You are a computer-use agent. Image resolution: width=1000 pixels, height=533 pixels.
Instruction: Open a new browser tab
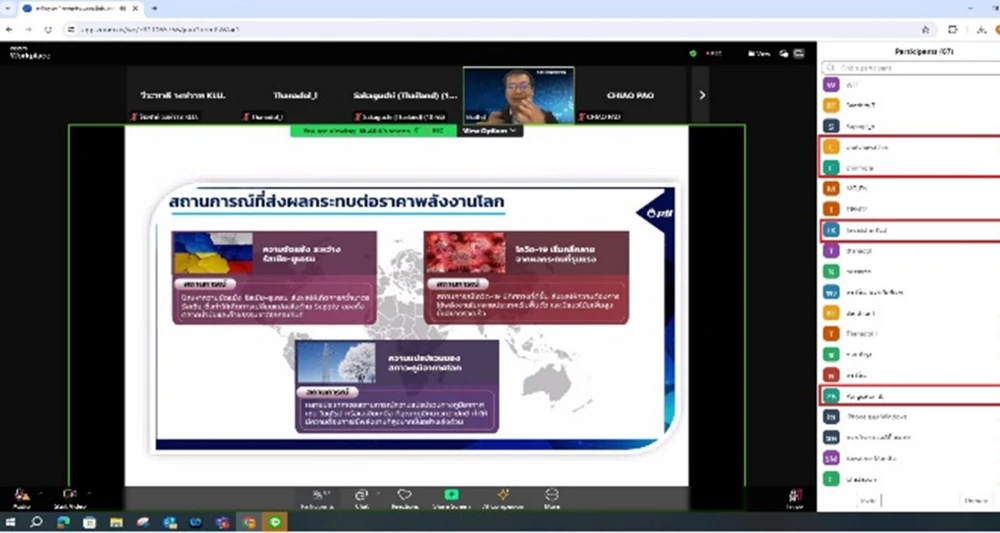[x=154, y=8]
